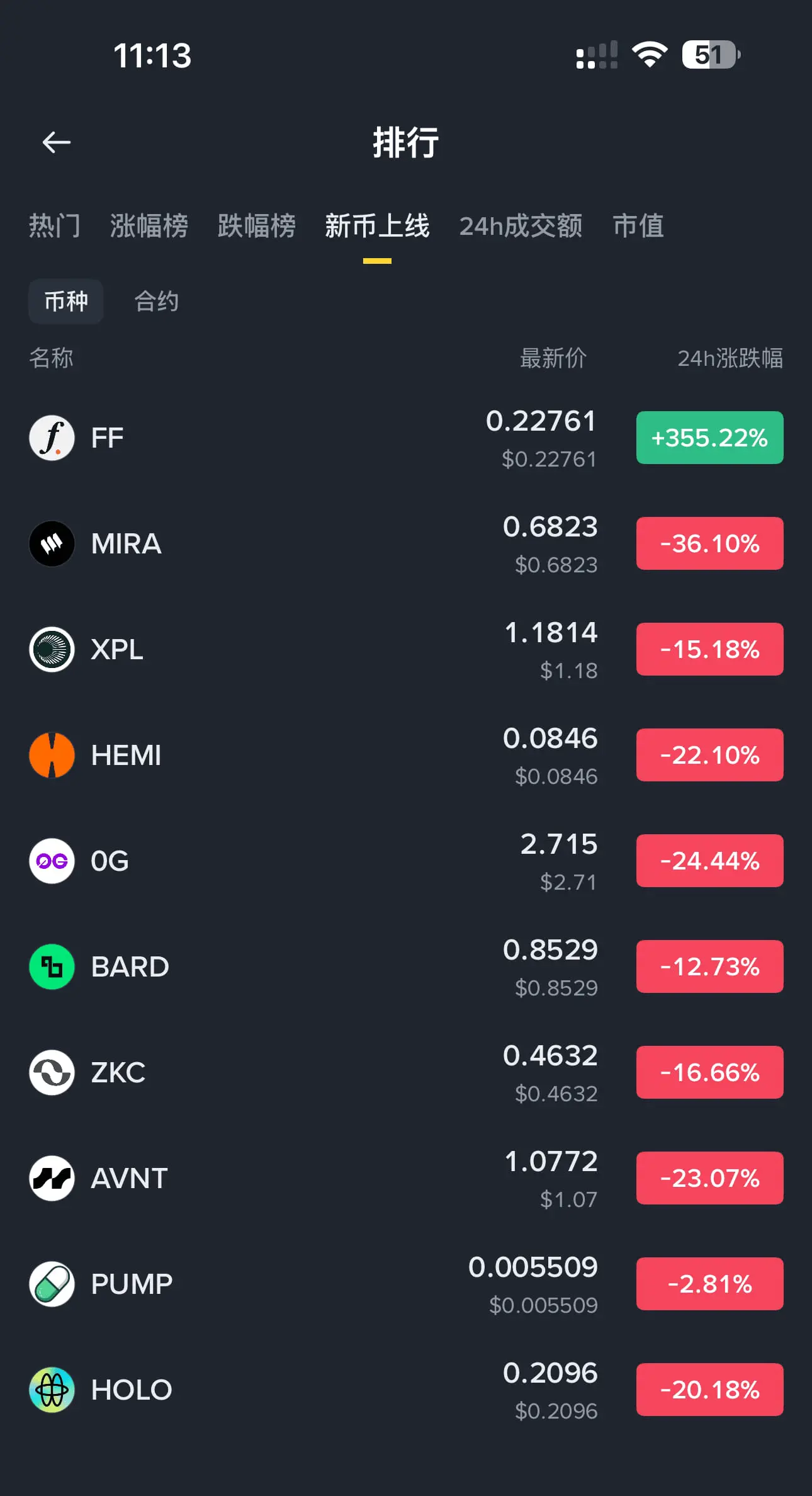Viewport: 812px width, 1496px height.
Task: Open the orange HEMI coin icon
Action: tap(52, 755)
